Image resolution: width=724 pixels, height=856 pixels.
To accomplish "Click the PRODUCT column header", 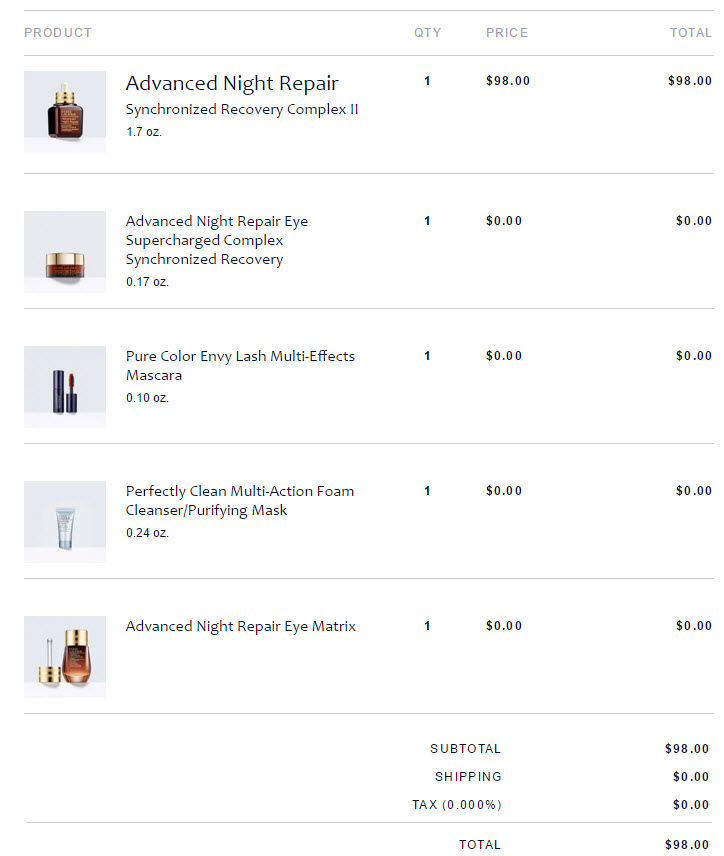I will click(x=58, y=33).
